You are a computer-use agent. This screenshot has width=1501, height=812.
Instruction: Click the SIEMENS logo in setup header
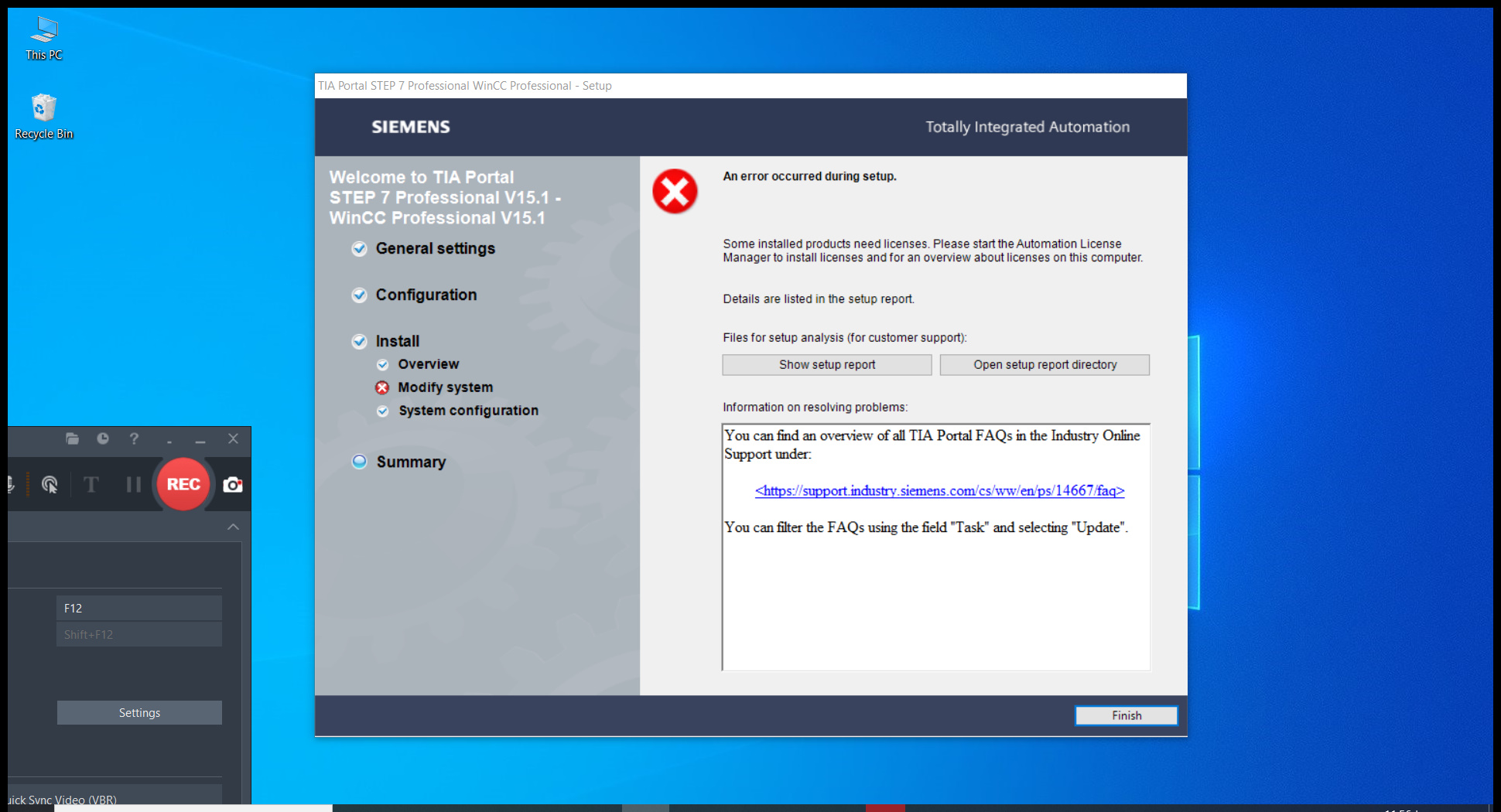click(x=411, y=127)
